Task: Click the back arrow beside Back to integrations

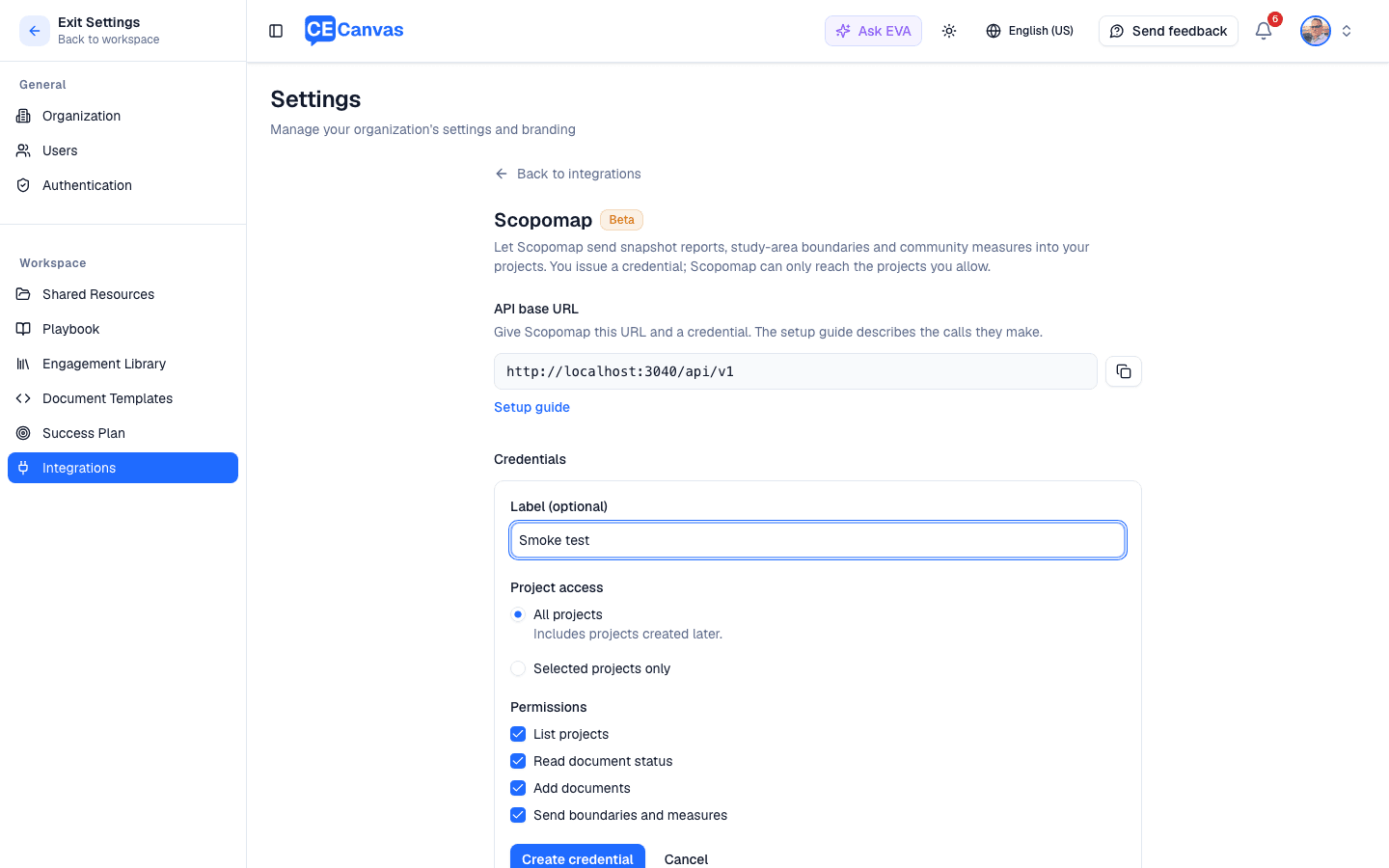Action: point(502,174)
